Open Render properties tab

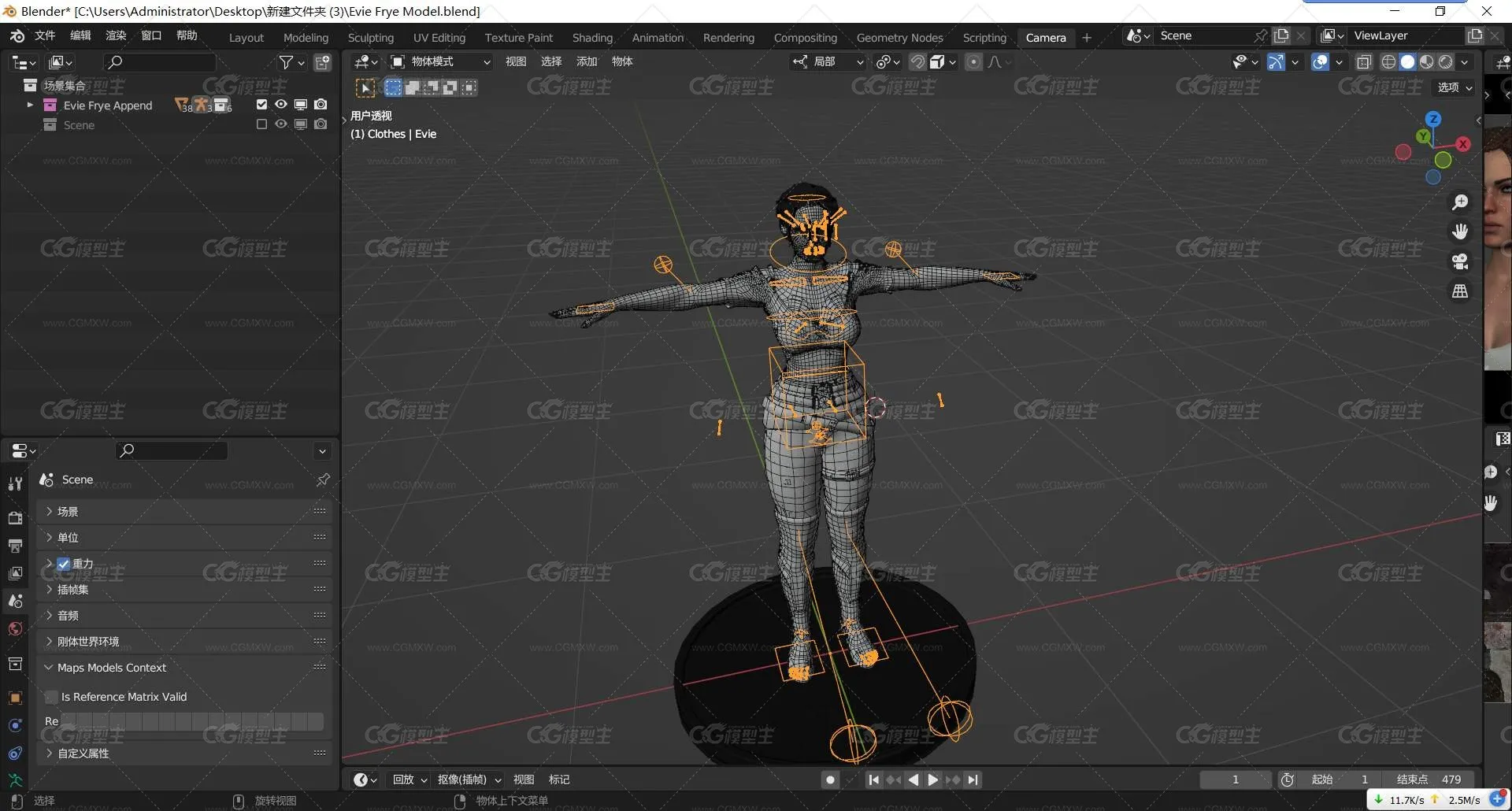point(15,517)
